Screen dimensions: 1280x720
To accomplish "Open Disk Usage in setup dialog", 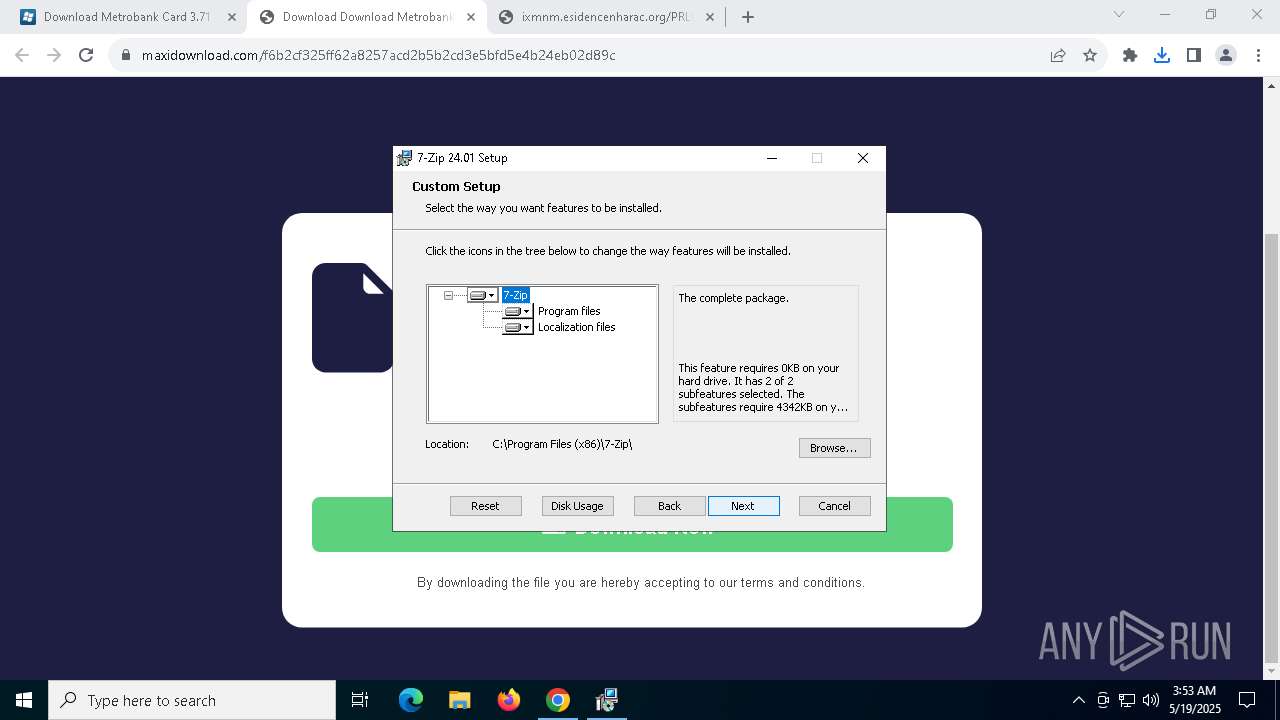I will pyautogui.click(x=577, y=506).
